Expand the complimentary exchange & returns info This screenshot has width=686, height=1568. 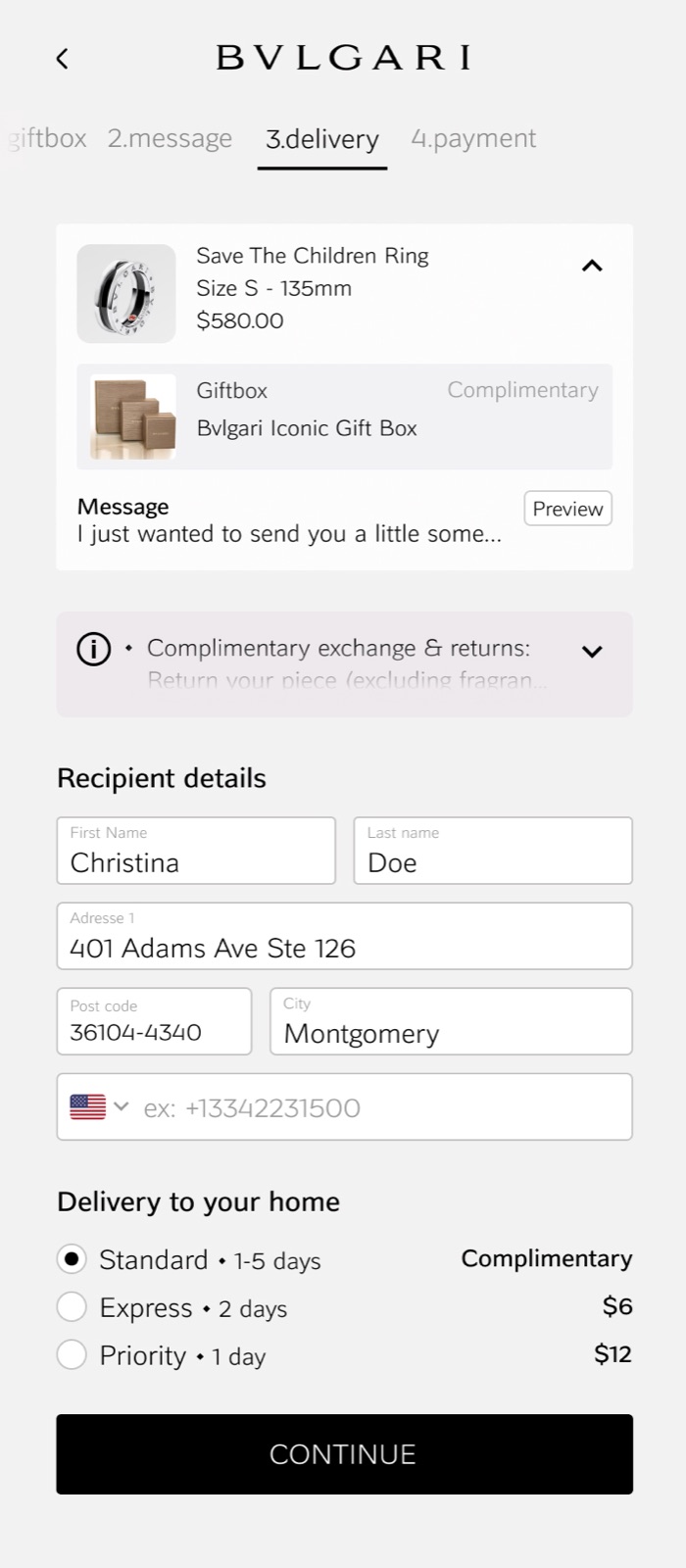tap(592, 652)
